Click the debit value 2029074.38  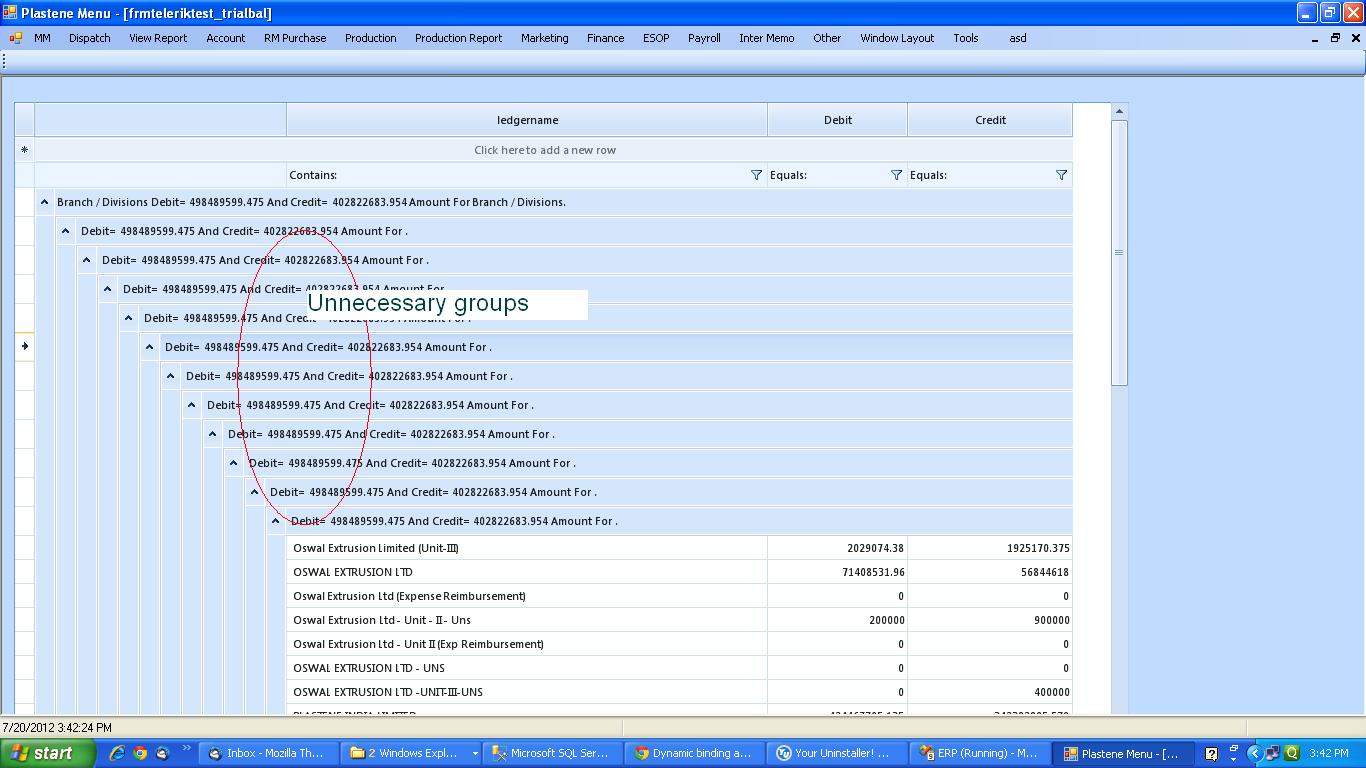[875, 548]
